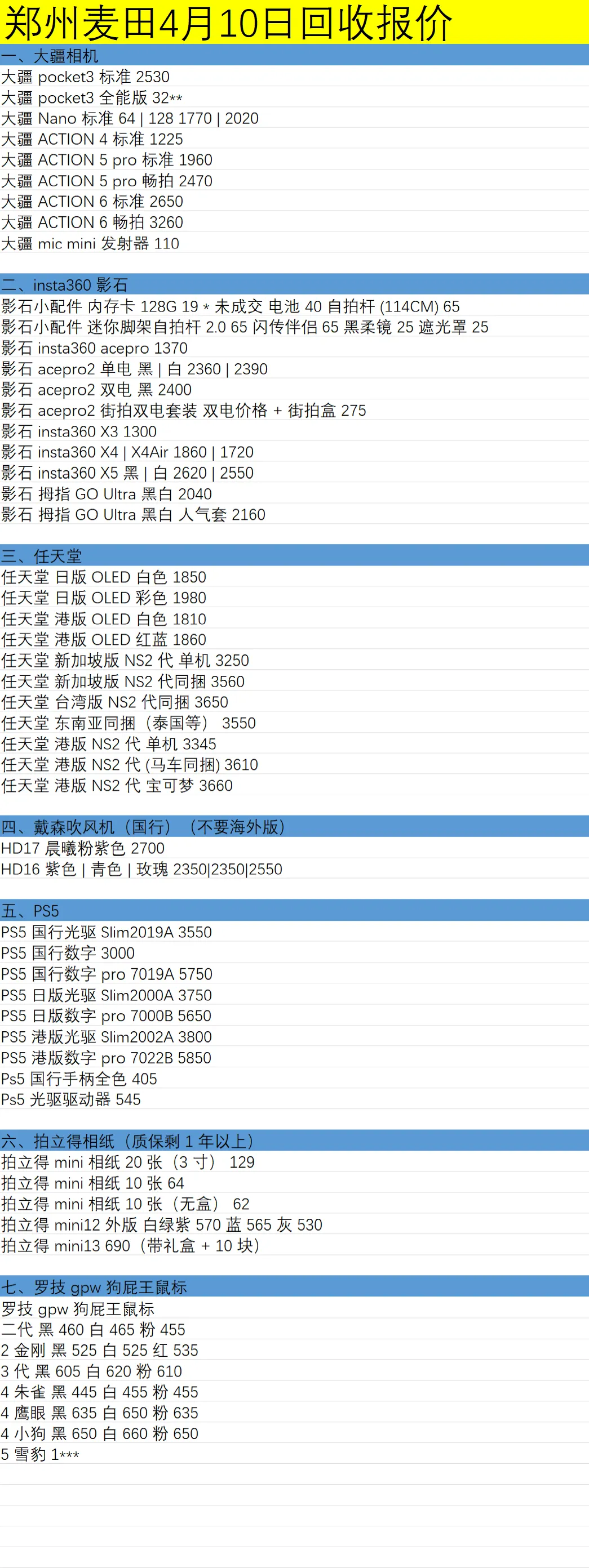
Task: Click row 任天堂 日版 OLED 彩色 1980
Action: coord(294,598)
